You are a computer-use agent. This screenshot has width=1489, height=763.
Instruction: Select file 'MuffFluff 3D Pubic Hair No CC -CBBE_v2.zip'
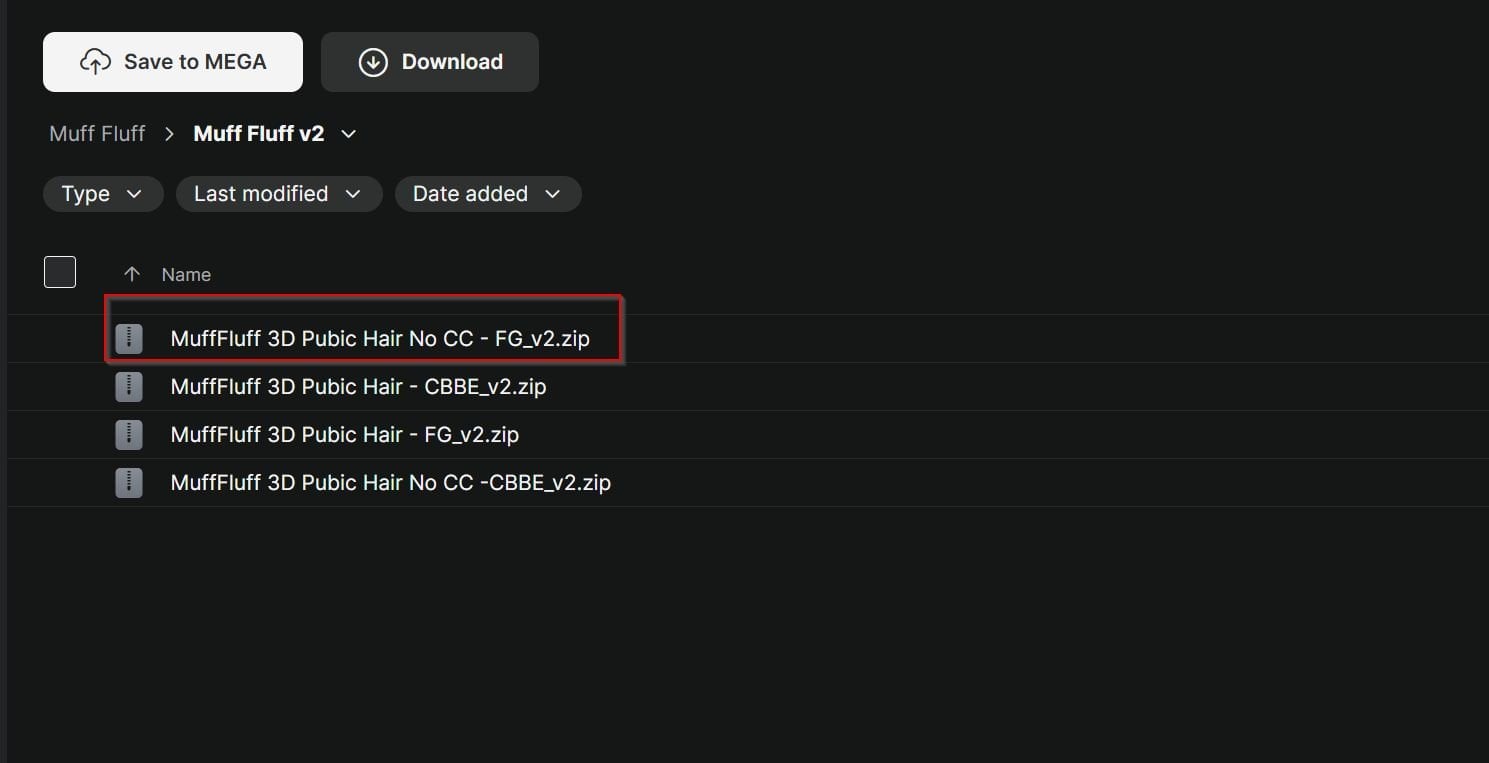point(391,483)
